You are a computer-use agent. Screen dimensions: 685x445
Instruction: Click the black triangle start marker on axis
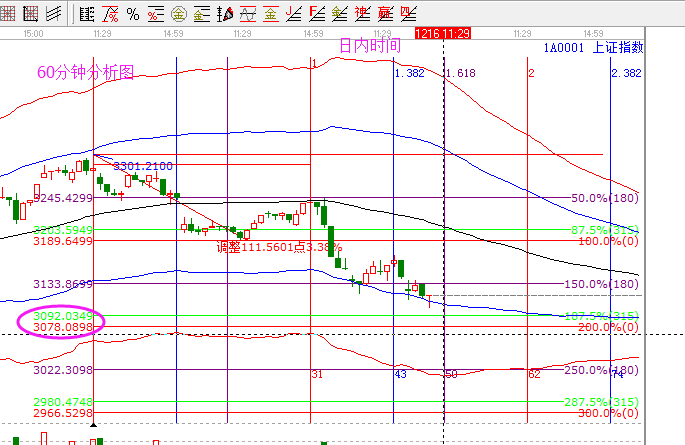93,424
